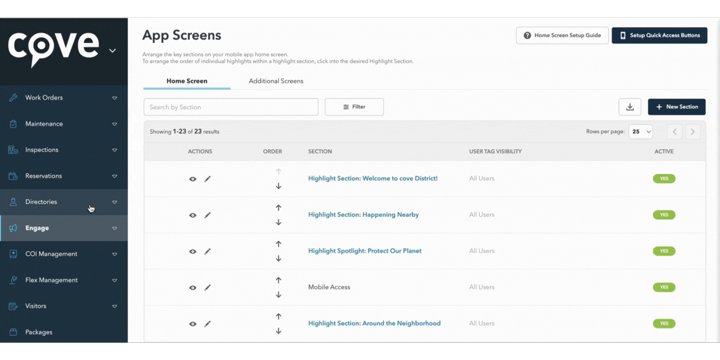Move Protect Our Planet spotlight up

click(278, 244)
